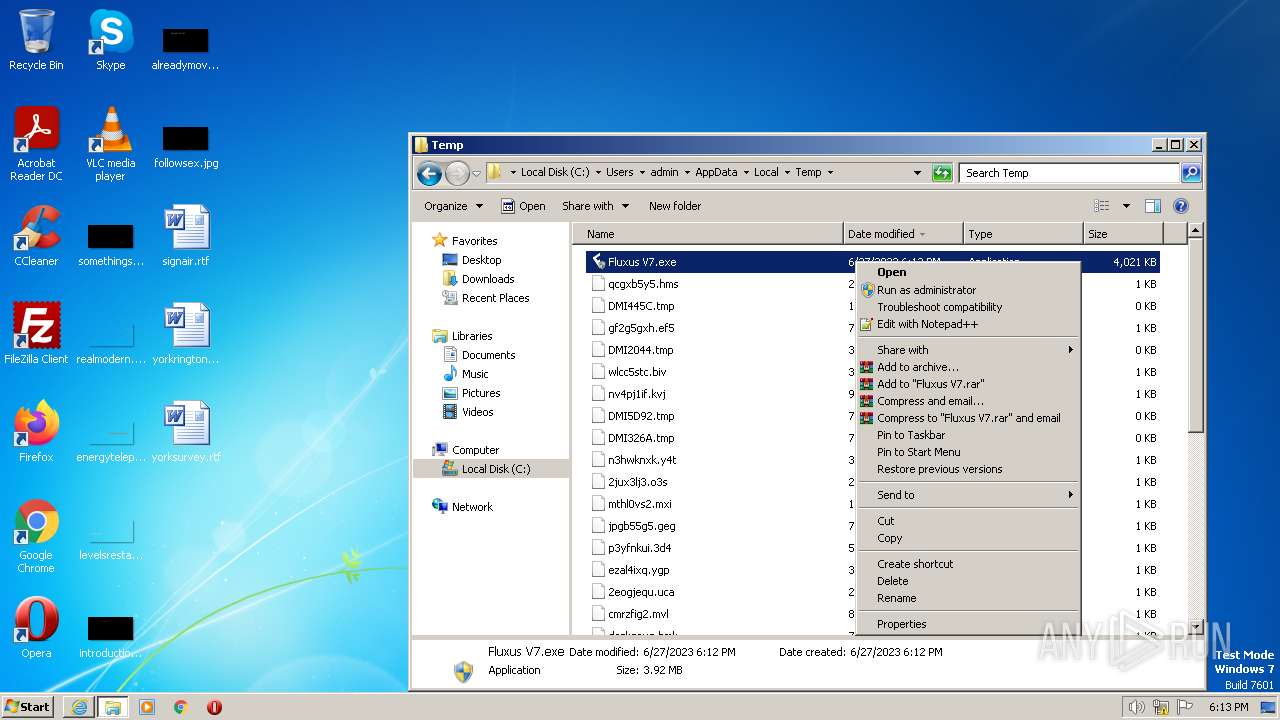
Task: Choose Add to archive...
Action: [x=968, y=367]
